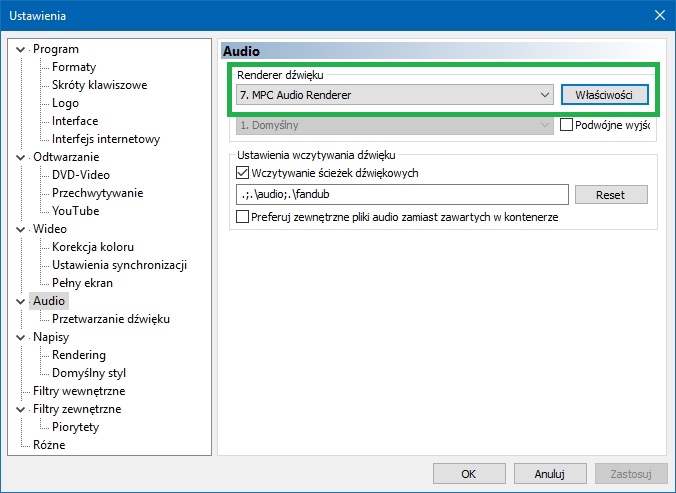This screenshot has height=493, width=676.
Task: Collapse the Odtwarzanie tree node
Action: pos(20,157)
